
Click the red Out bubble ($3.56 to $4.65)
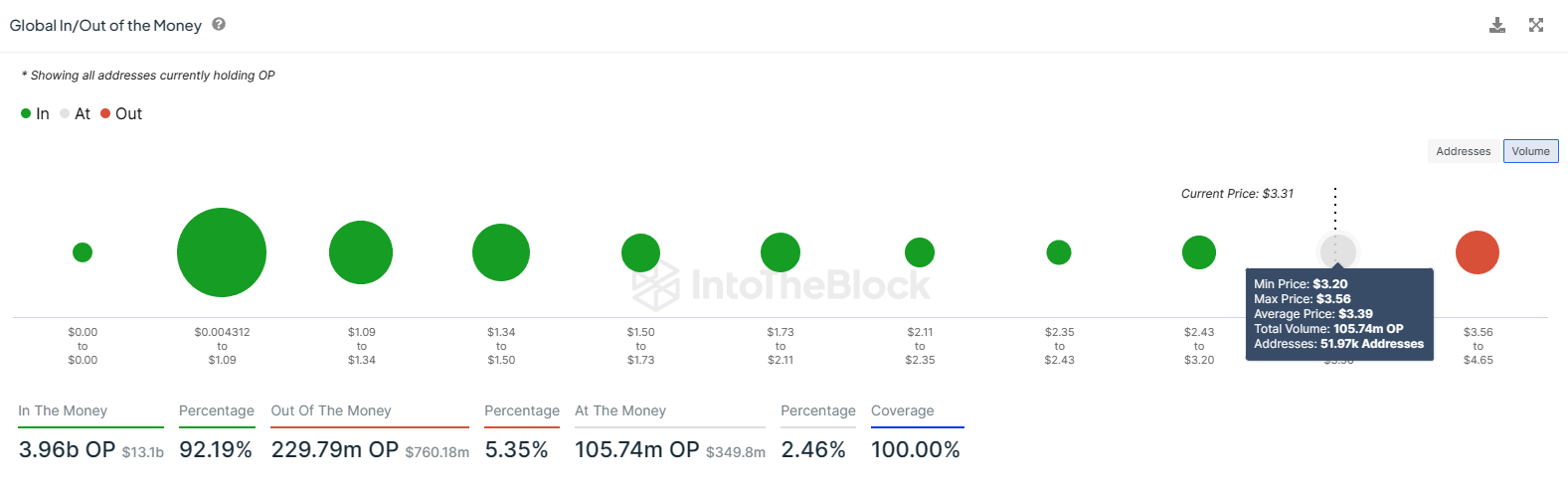coord(1477,252)
